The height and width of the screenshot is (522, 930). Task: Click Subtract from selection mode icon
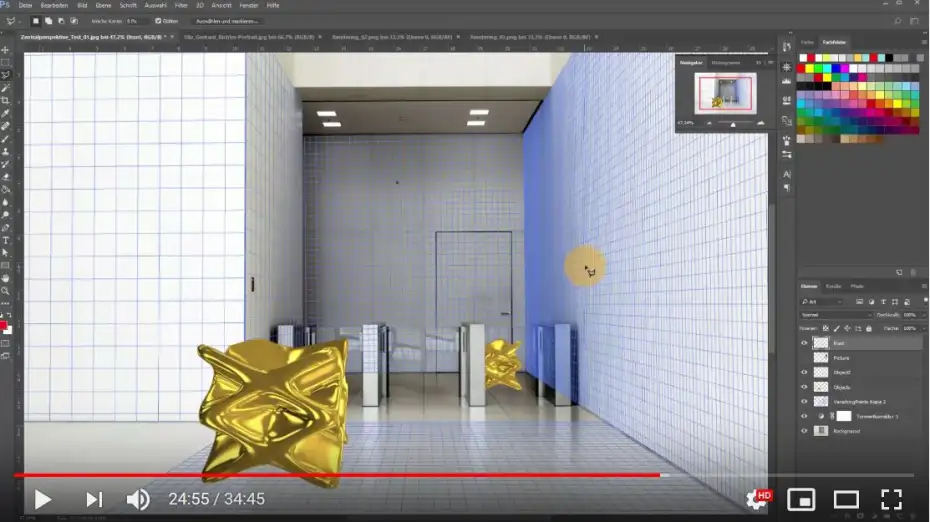pyautogui.click(x=61, y=21)
